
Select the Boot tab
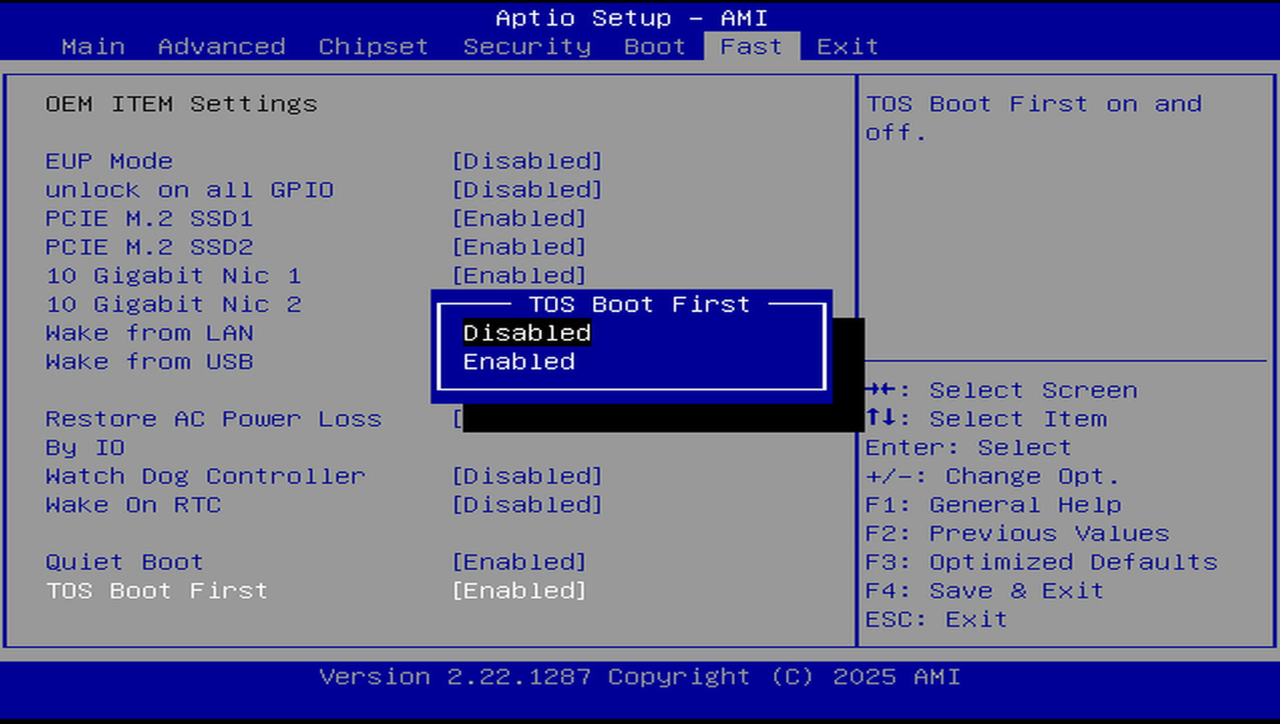point(655,47)
